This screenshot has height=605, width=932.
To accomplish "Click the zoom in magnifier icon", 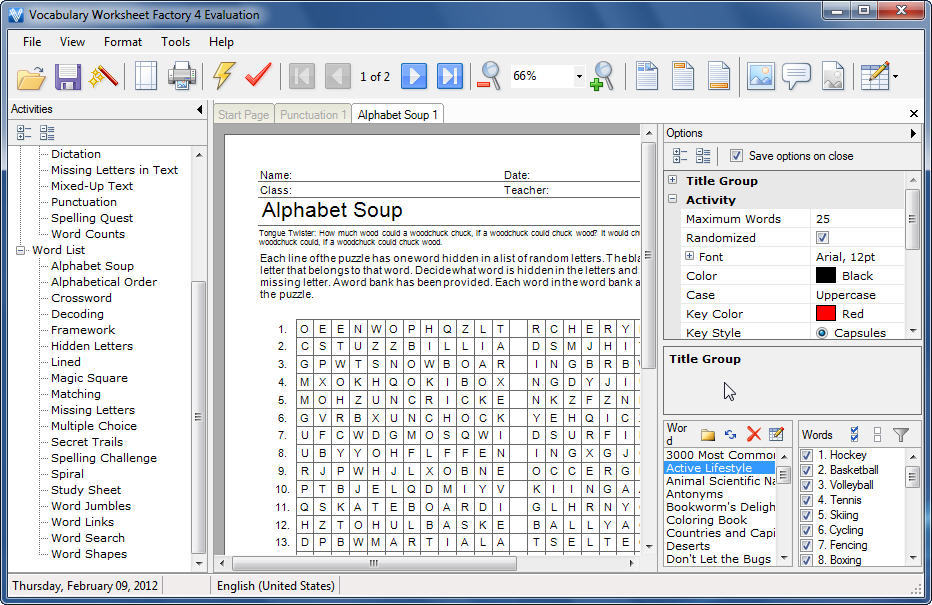I will click(602, 76).
